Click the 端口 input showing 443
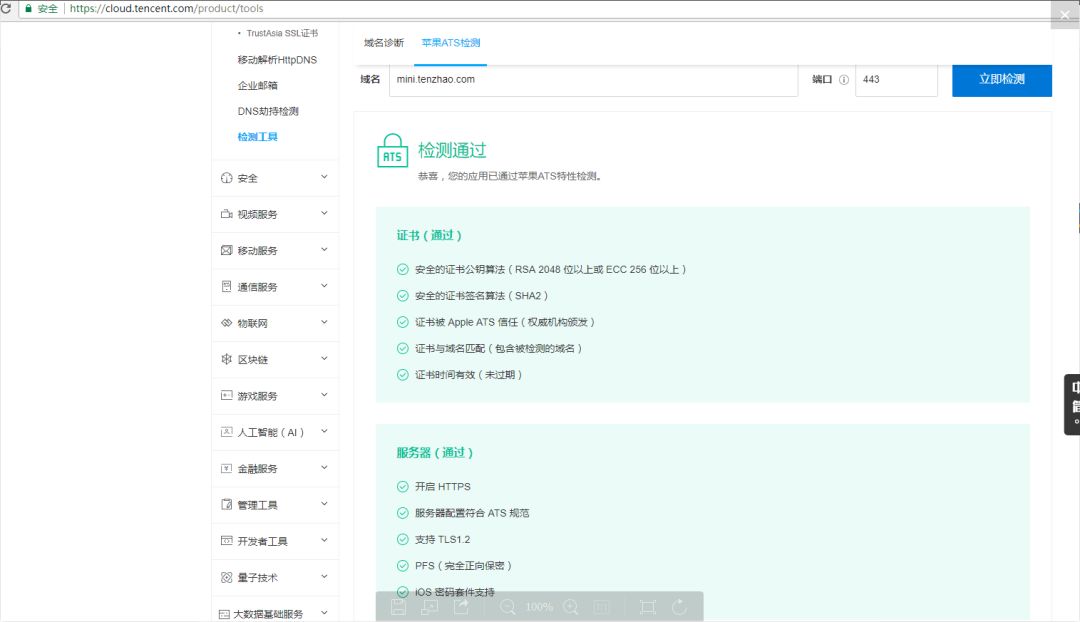 [x=896, y=80]
